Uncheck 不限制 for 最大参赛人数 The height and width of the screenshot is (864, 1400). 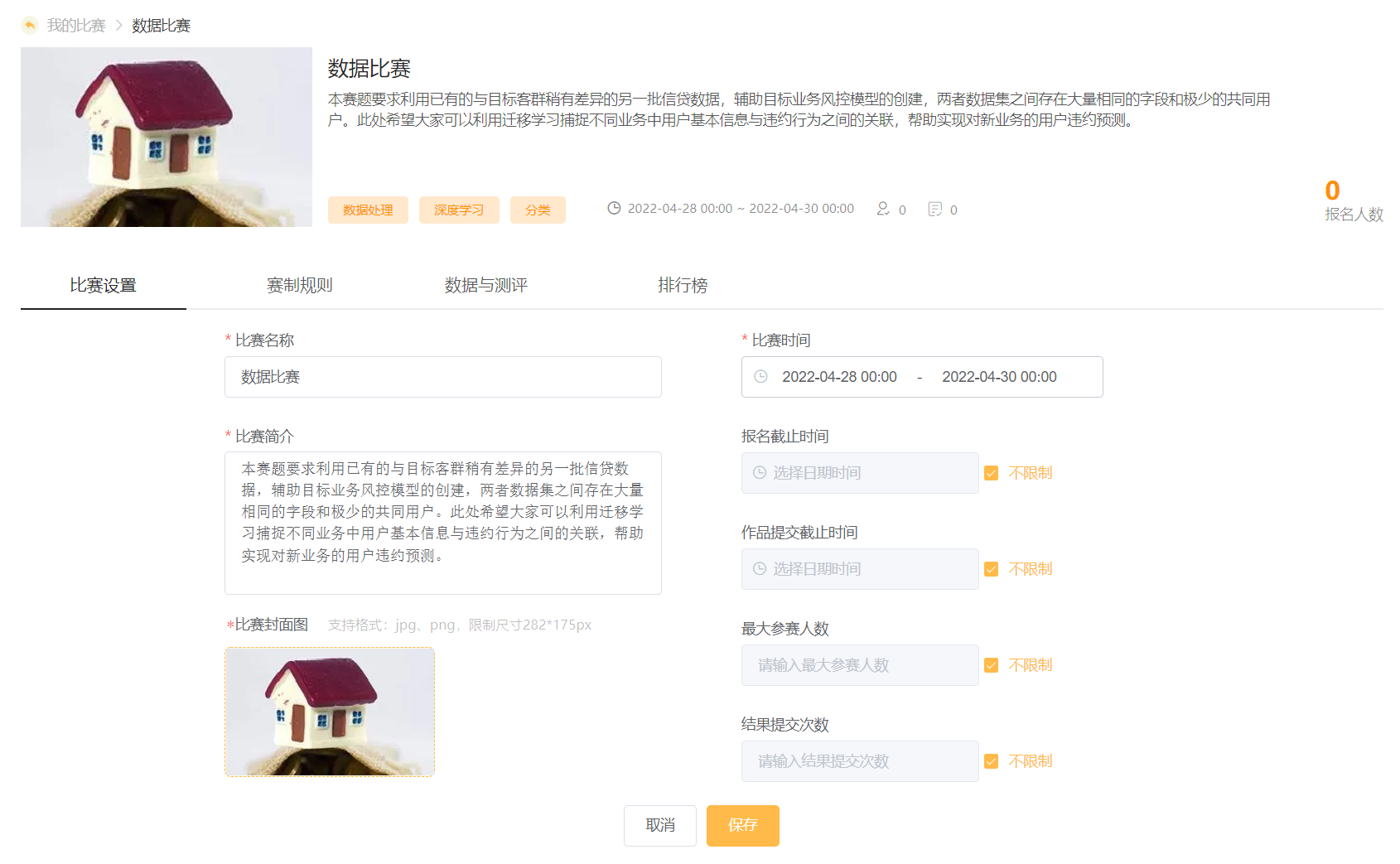pos(992,665)
